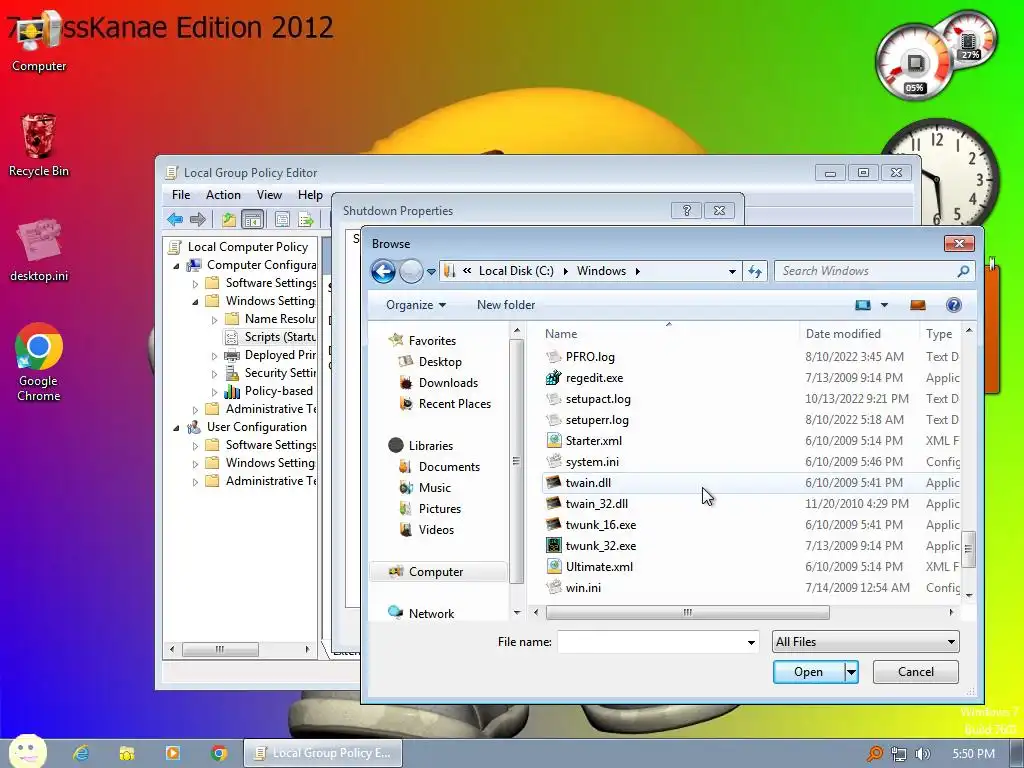Click the refresh button beside the address bar
The height and width of the screenshot is (768, 1024).
point(755,271)
